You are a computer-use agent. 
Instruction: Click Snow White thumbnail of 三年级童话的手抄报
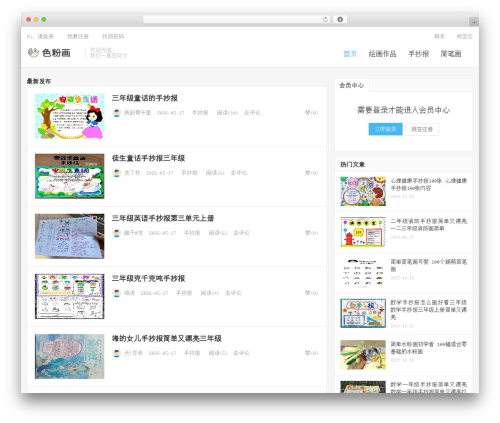click(x=70, y=116)
